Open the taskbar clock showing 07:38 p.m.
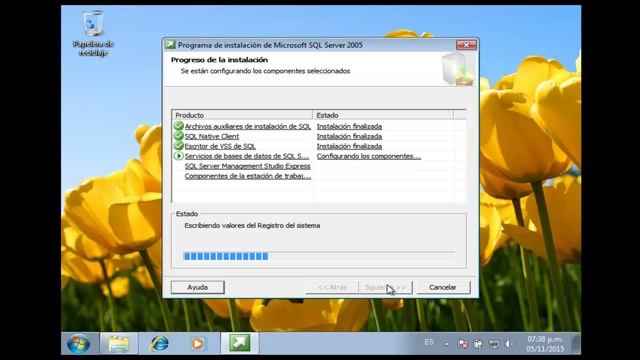The height and width of the screenshot is (360, 640). [x=545, y=344]
